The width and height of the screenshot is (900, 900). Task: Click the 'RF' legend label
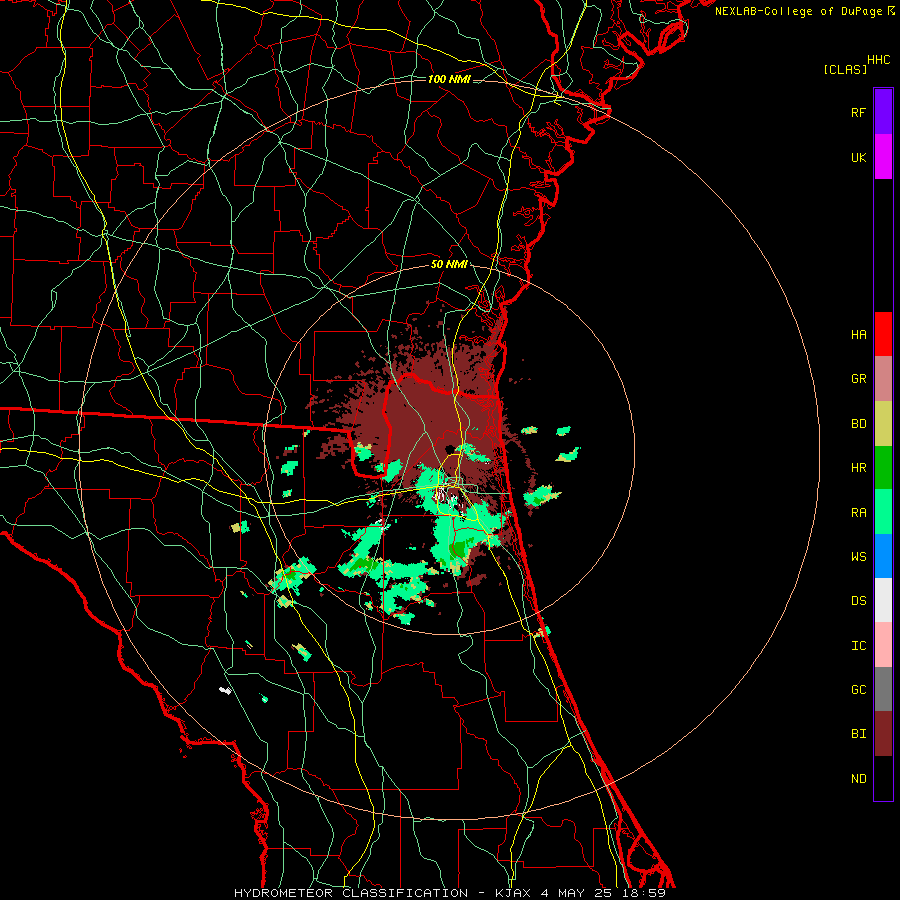[x=859, y=112]
